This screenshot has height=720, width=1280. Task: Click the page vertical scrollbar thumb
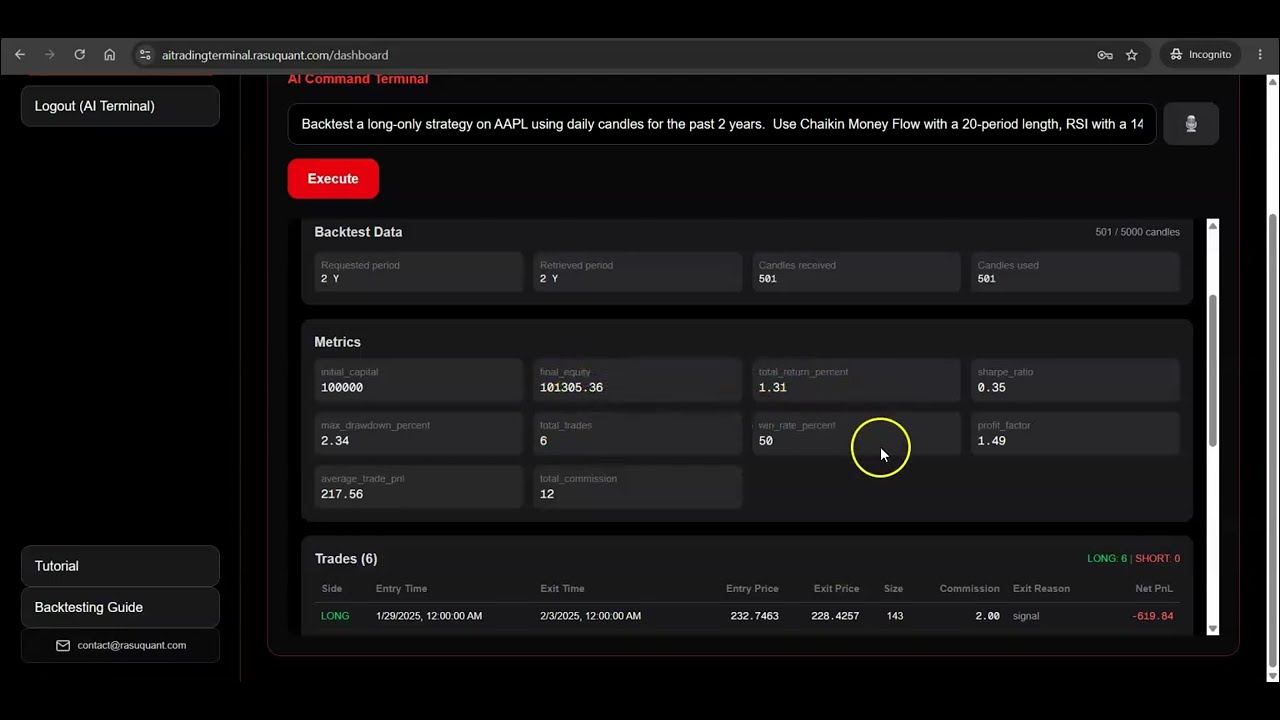tap(1272, 440)
